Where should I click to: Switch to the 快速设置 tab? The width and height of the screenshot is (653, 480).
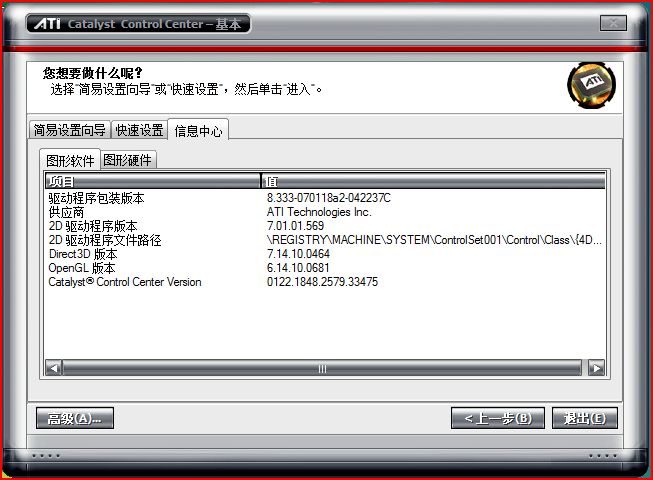[x=139, y=130]
